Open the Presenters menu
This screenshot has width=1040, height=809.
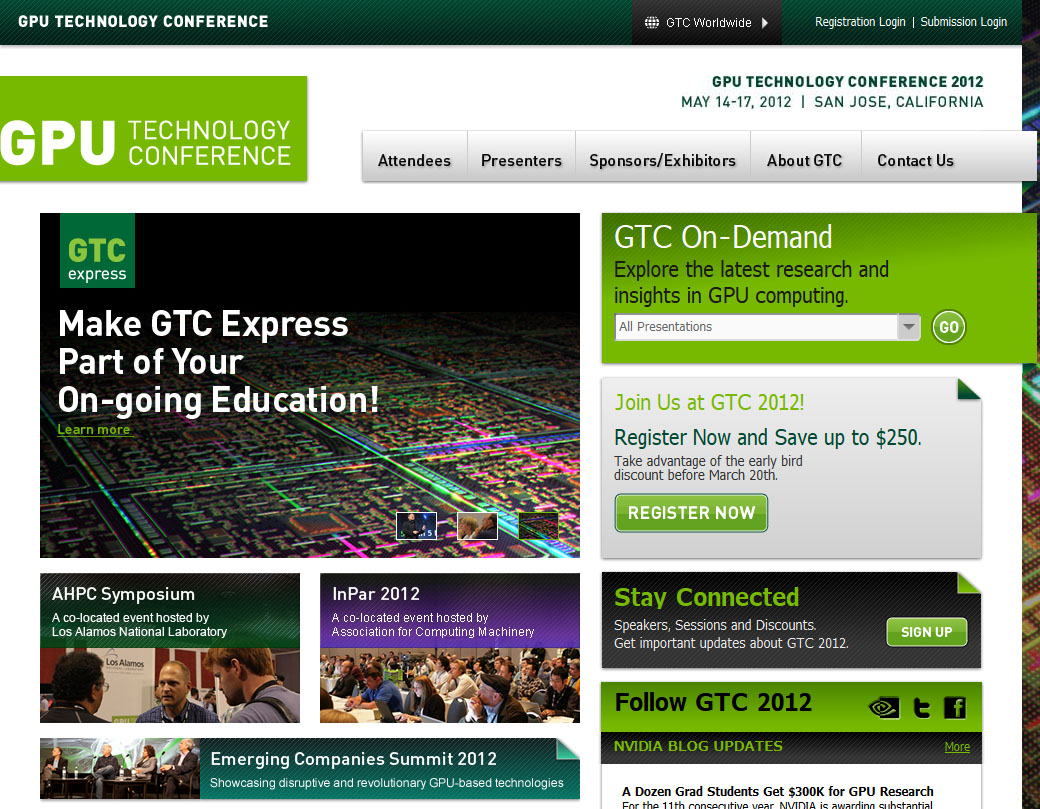click(521, 160)
